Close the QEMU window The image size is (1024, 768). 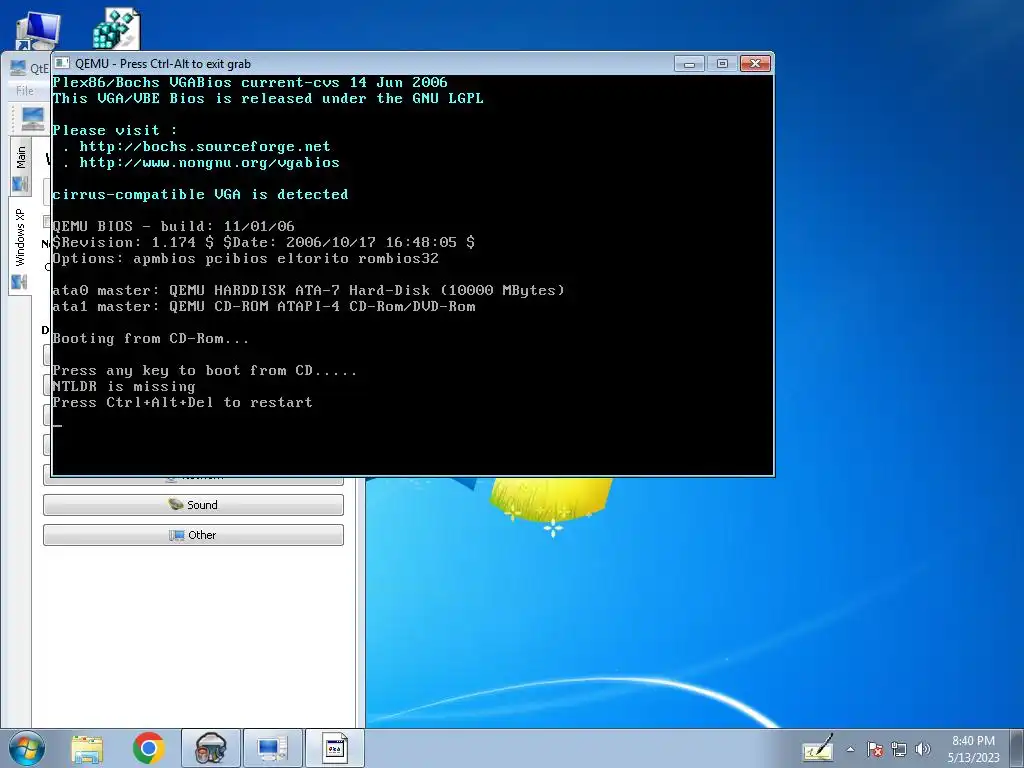point(755,63)
